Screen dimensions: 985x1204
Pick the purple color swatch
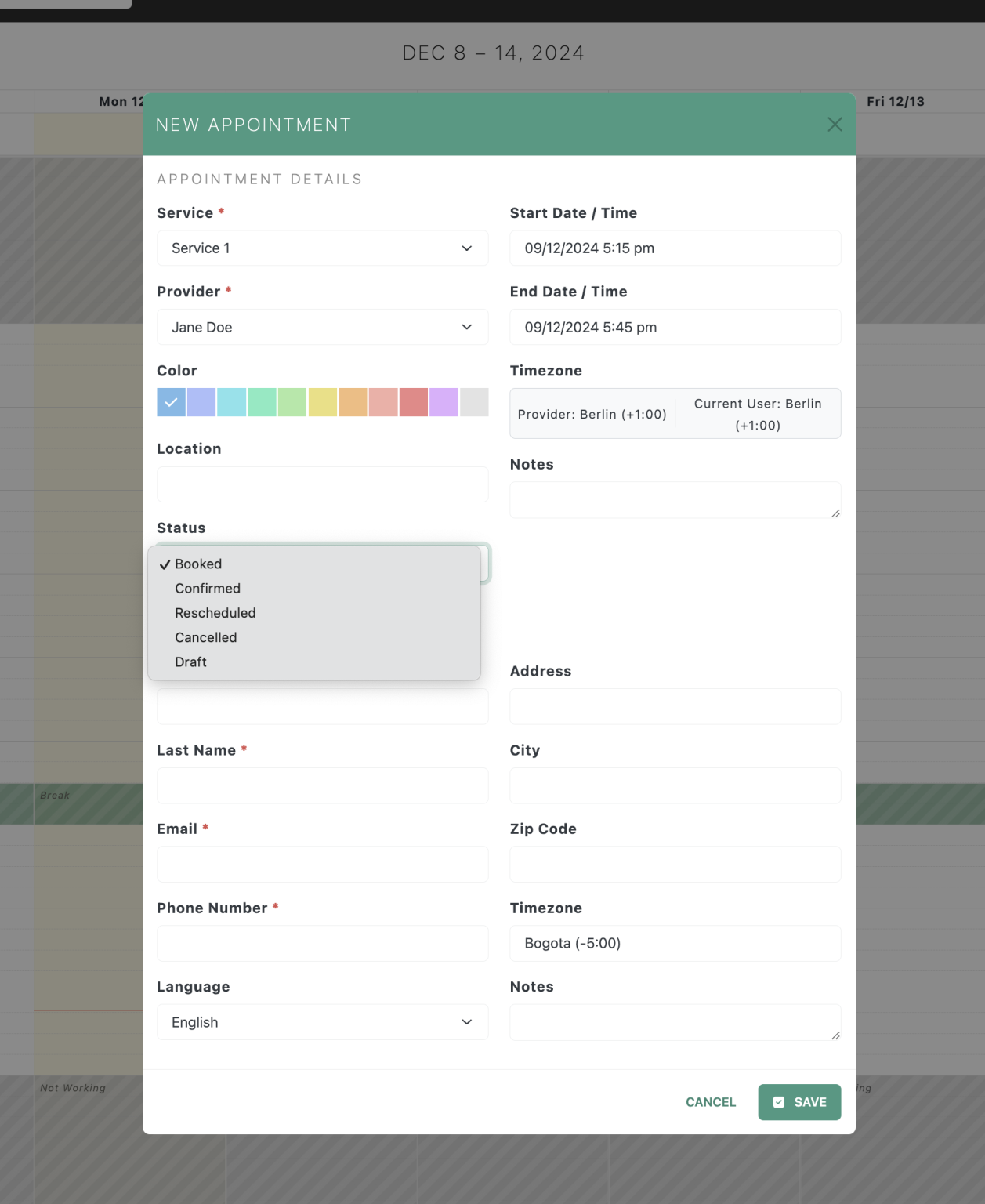click(x=444, y=401)
